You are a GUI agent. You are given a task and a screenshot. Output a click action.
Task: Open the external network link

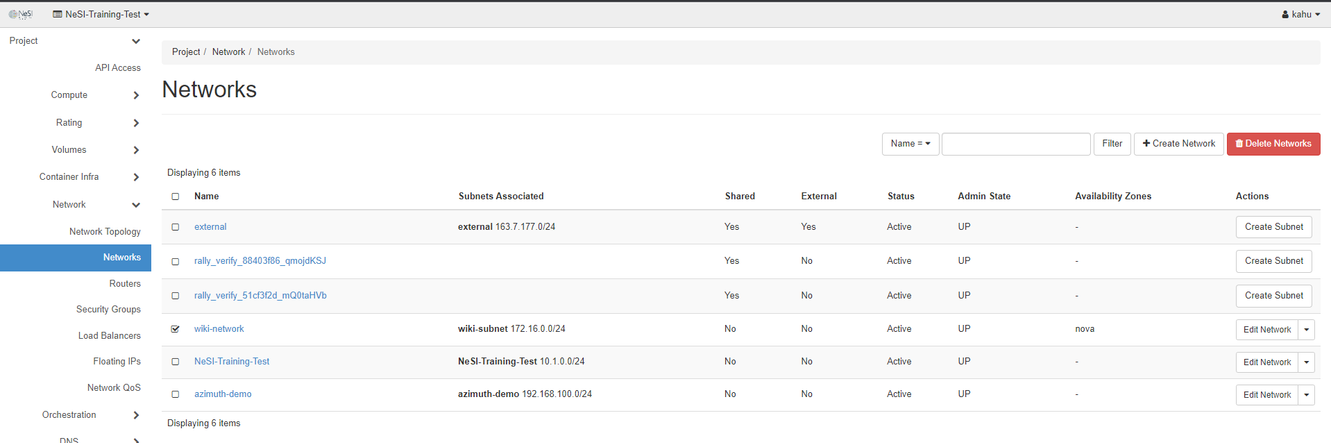[x=210, y=227]
